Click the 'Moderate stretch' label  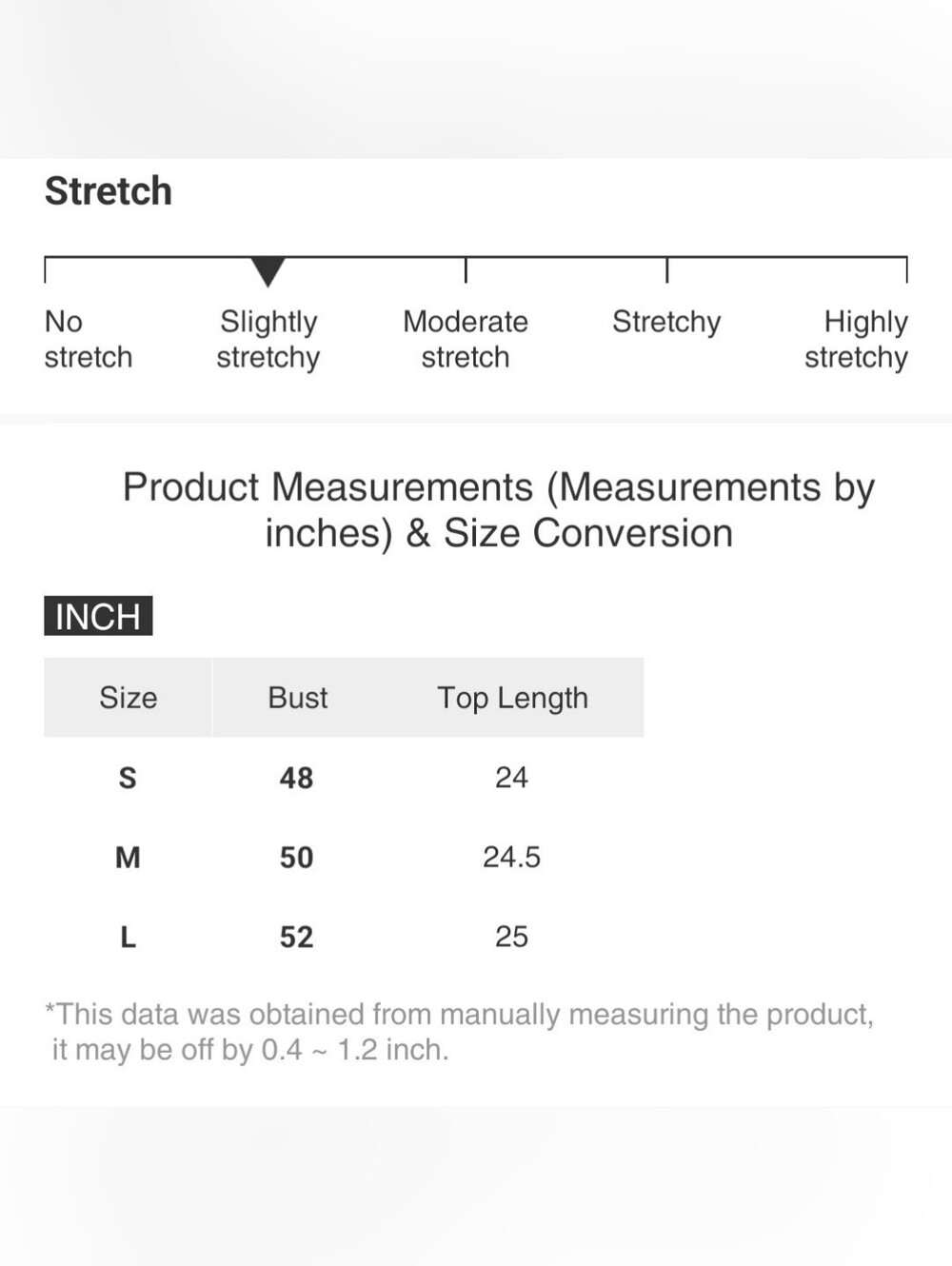click(466, 339)
